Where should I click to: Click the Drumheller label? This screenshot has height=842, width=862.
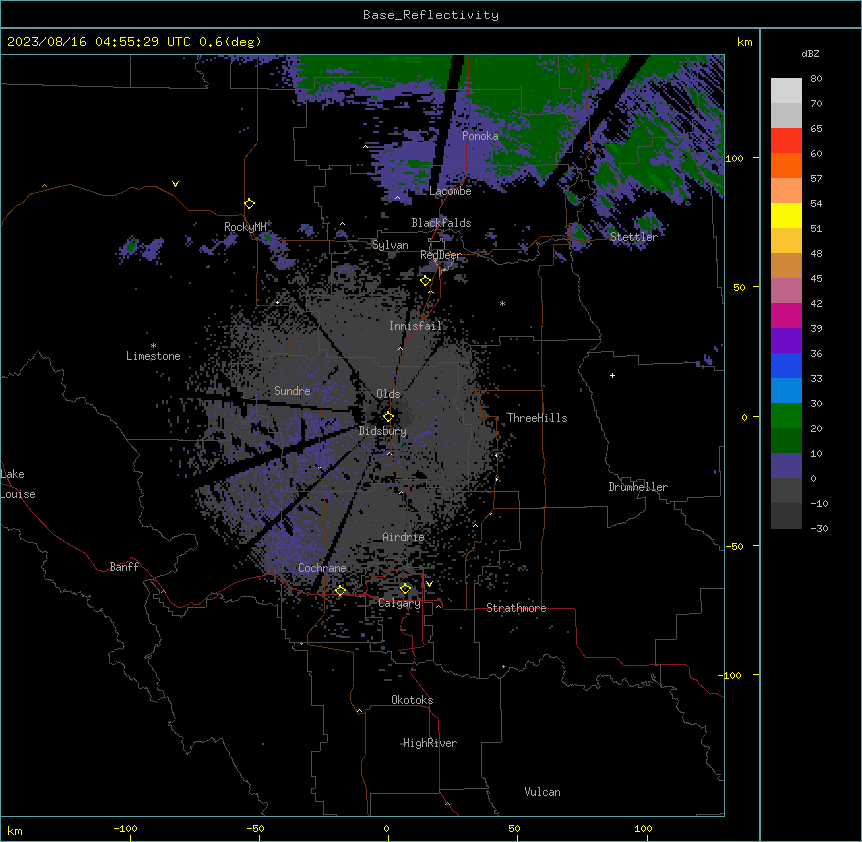point(638,487)
